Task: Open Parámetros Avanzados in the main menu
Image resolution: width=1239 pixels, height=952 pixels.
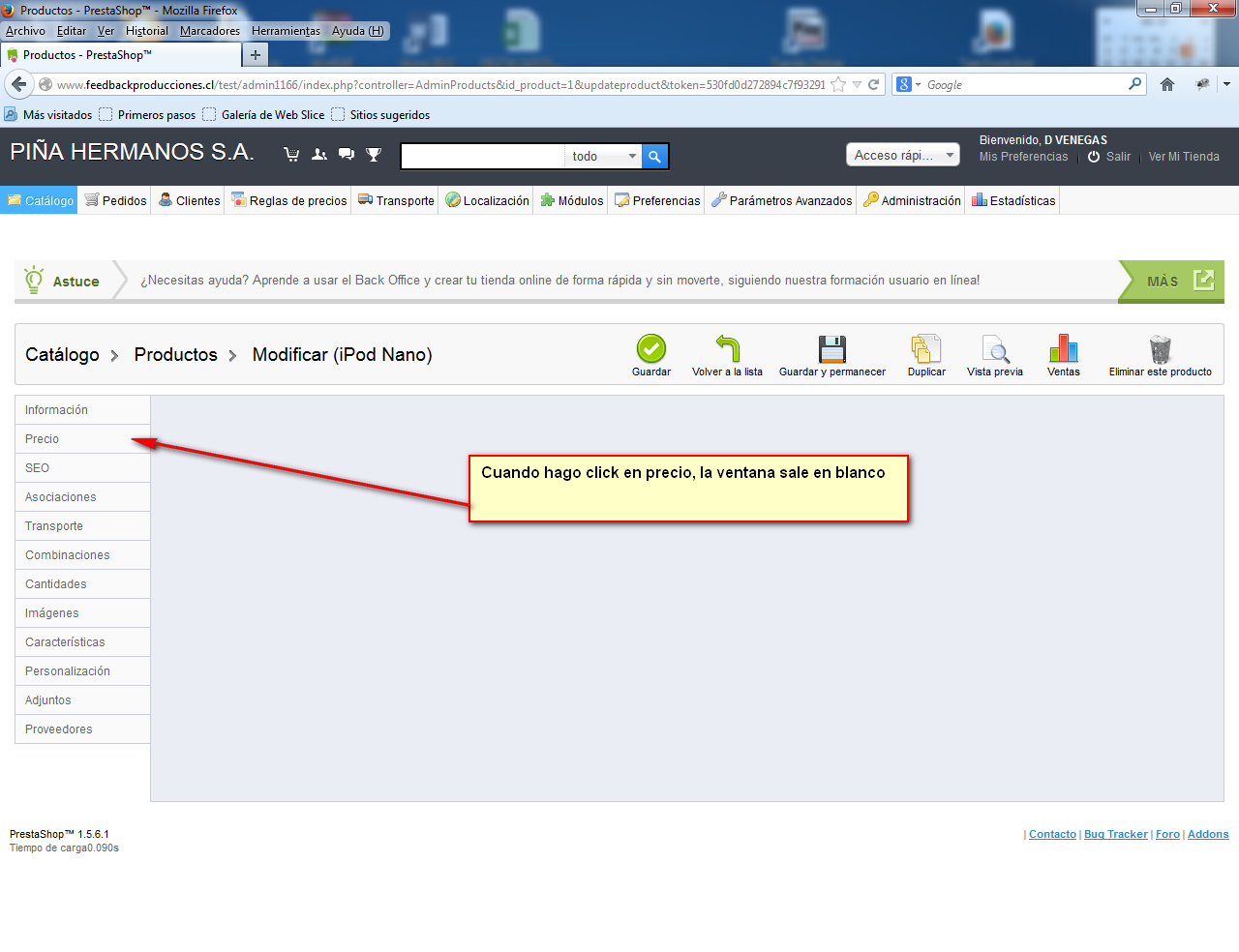Action: coord(781,200)
